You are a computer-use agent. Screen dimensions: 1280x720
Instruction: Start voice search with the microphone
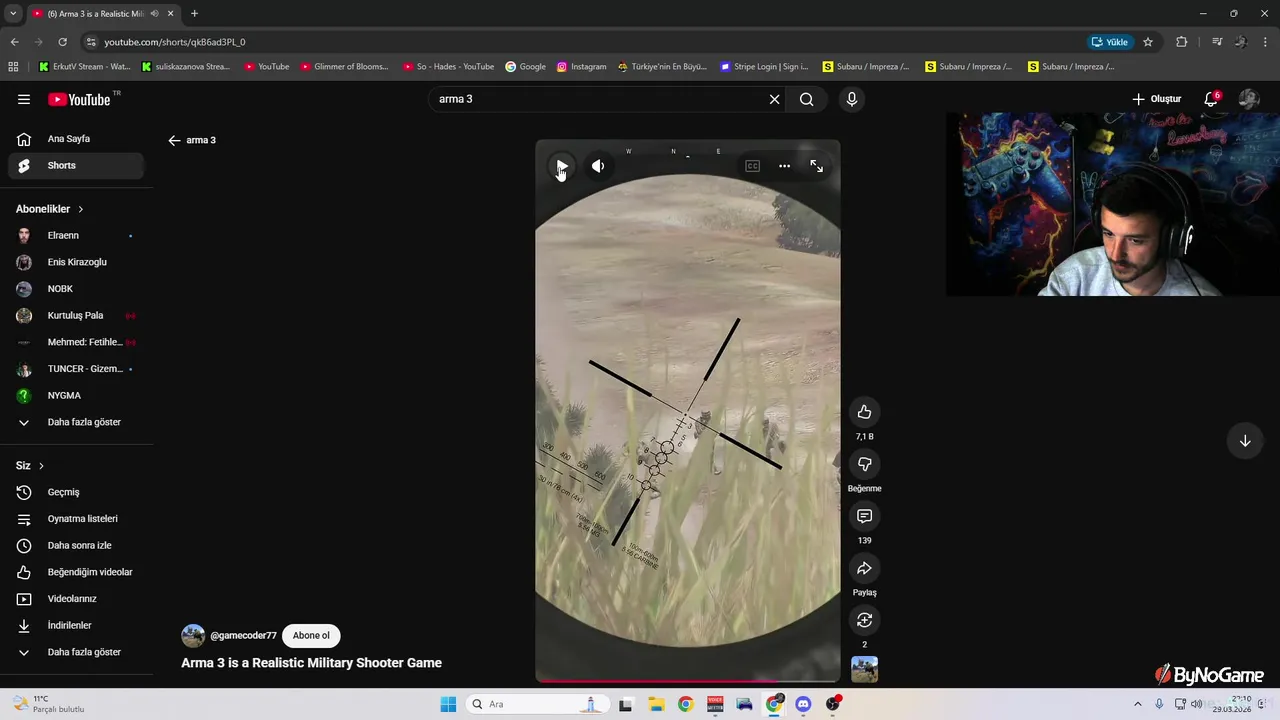click(852, 99)
